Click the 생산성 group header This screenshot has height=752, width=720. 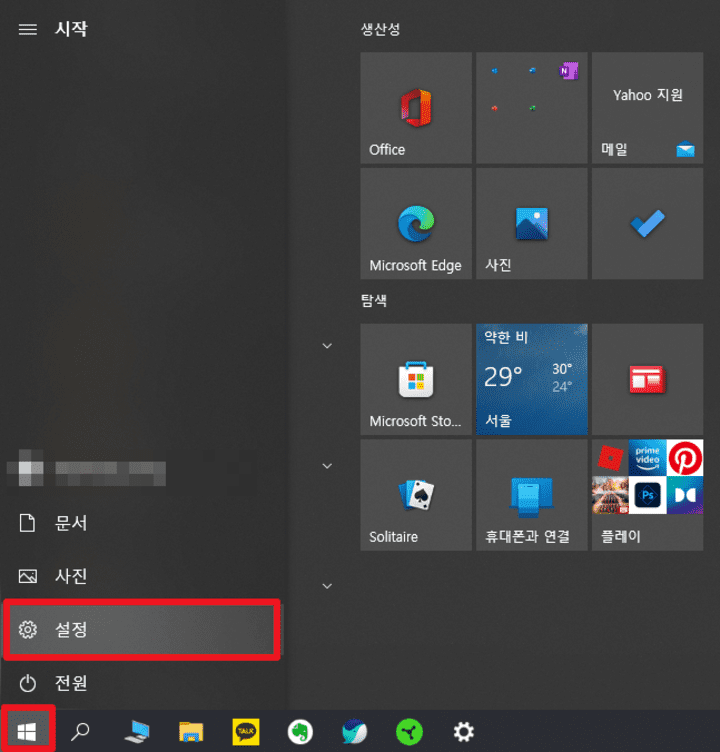tap(380, 29)
